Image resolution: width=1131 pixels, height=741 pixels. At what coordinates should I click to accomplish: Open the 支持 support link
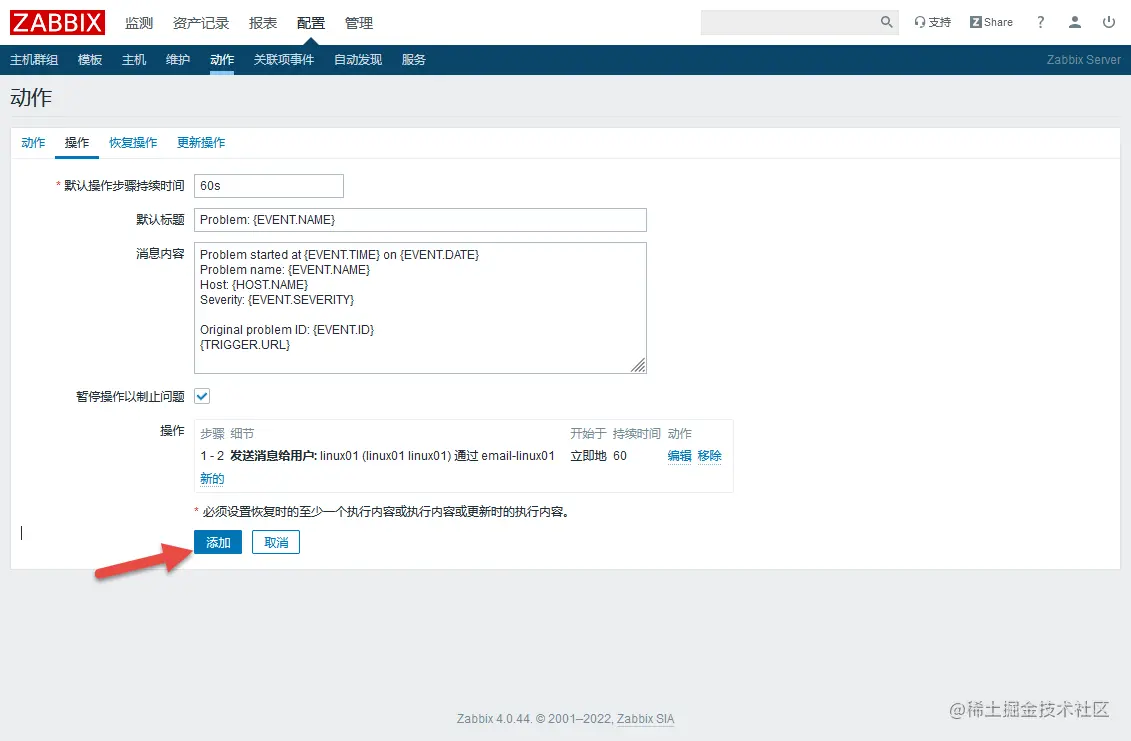pos(933,22)
